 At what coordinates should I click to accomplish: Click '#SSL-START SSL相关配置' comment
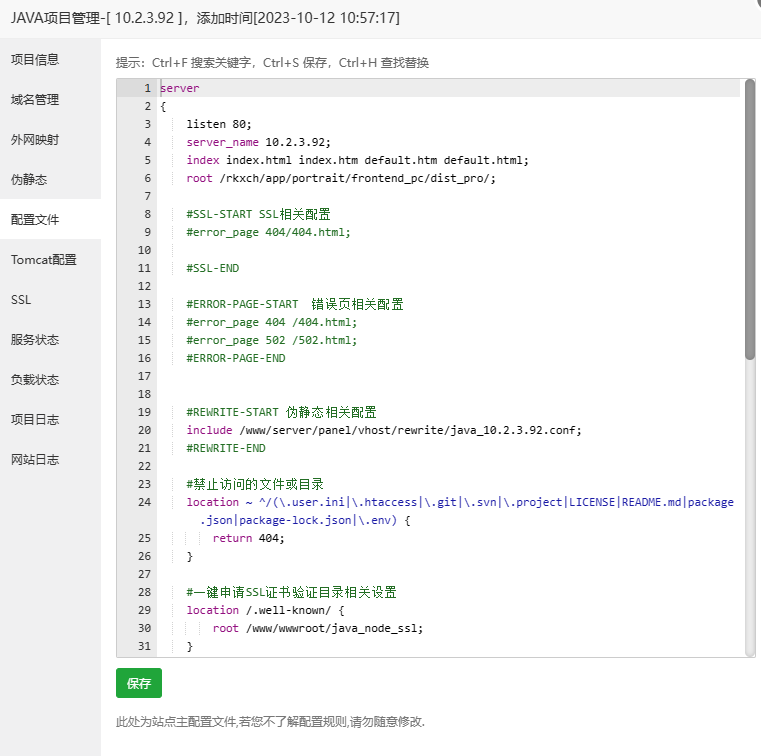[258, 214]
